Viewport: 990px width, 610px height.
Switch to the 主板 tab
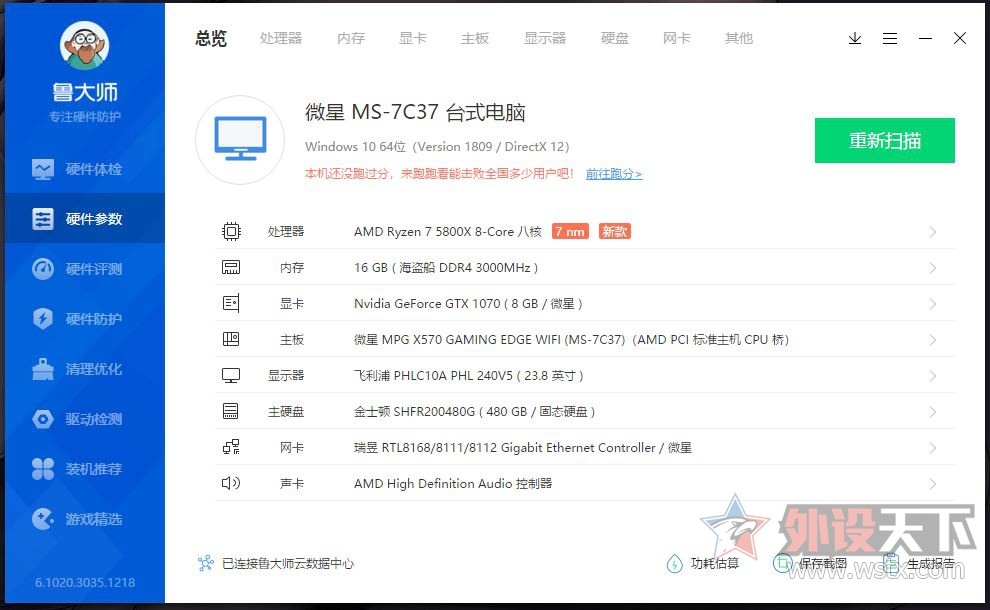(x=475, y=38)
